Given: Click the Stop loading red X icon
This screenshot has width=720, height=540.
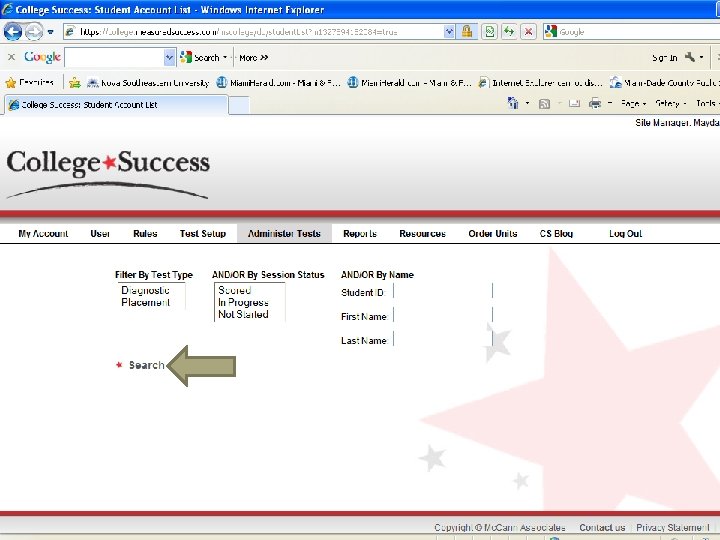Looking at the screenshot, I should [x=529, y=32].
